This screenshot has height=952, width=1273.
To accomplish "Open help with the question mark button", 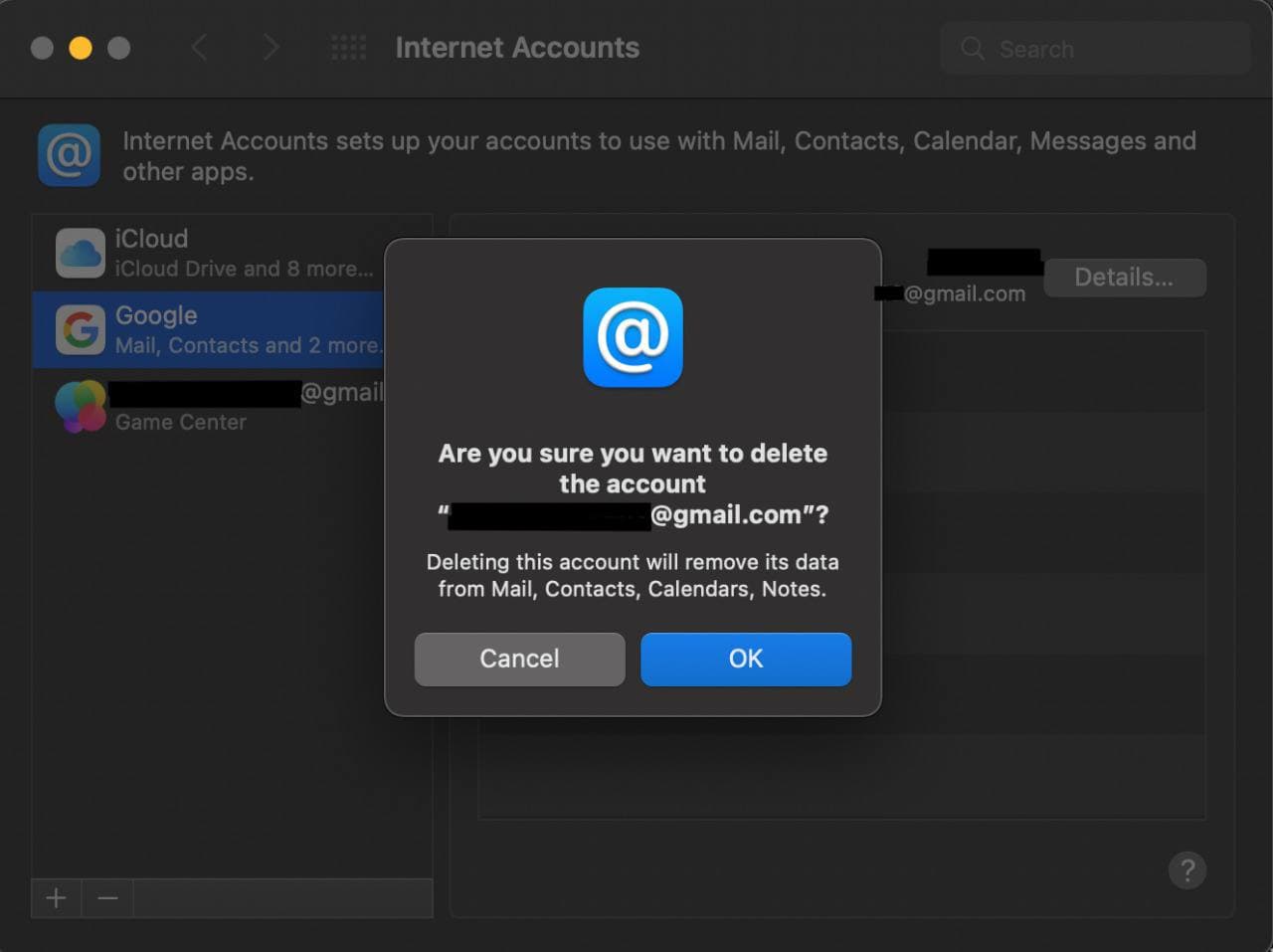I will point(1187,870).
